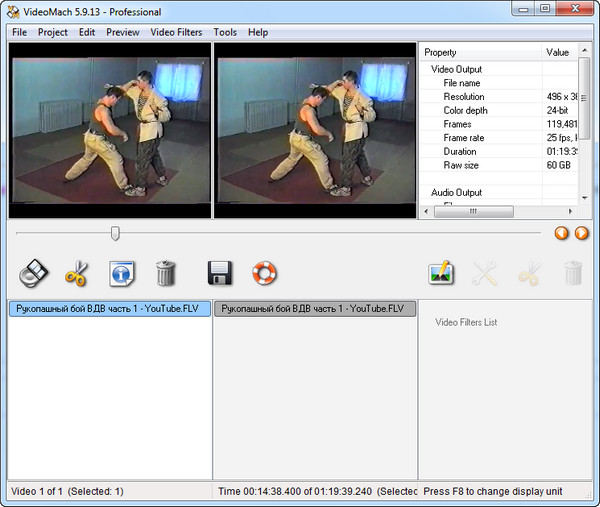Click the Audio Output property group
600x507 pixels.
click(x=456, y=192)
